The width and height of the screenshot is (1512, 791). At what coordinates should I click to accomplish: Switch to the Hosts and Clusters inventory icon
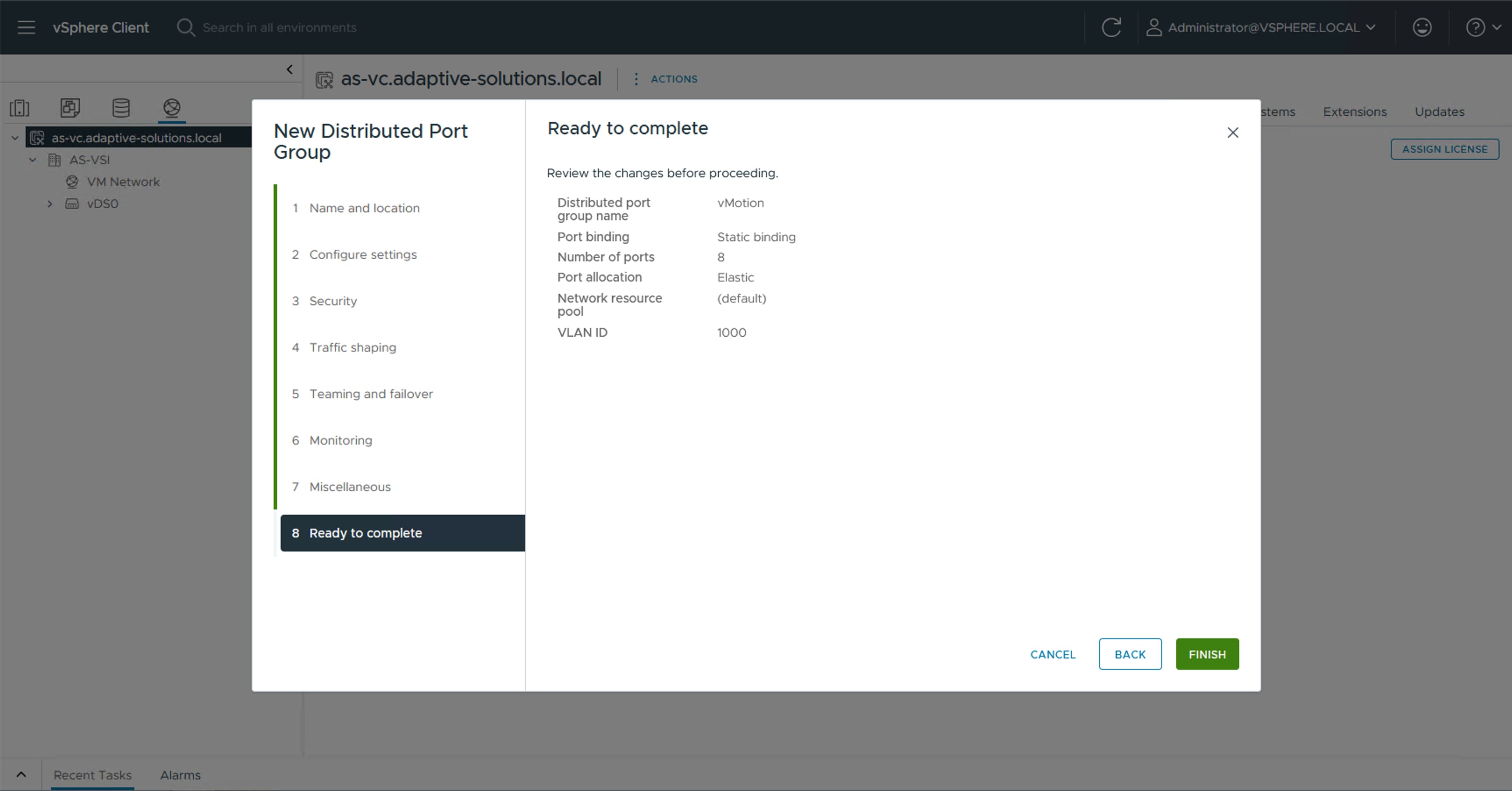tap(20, 108)
